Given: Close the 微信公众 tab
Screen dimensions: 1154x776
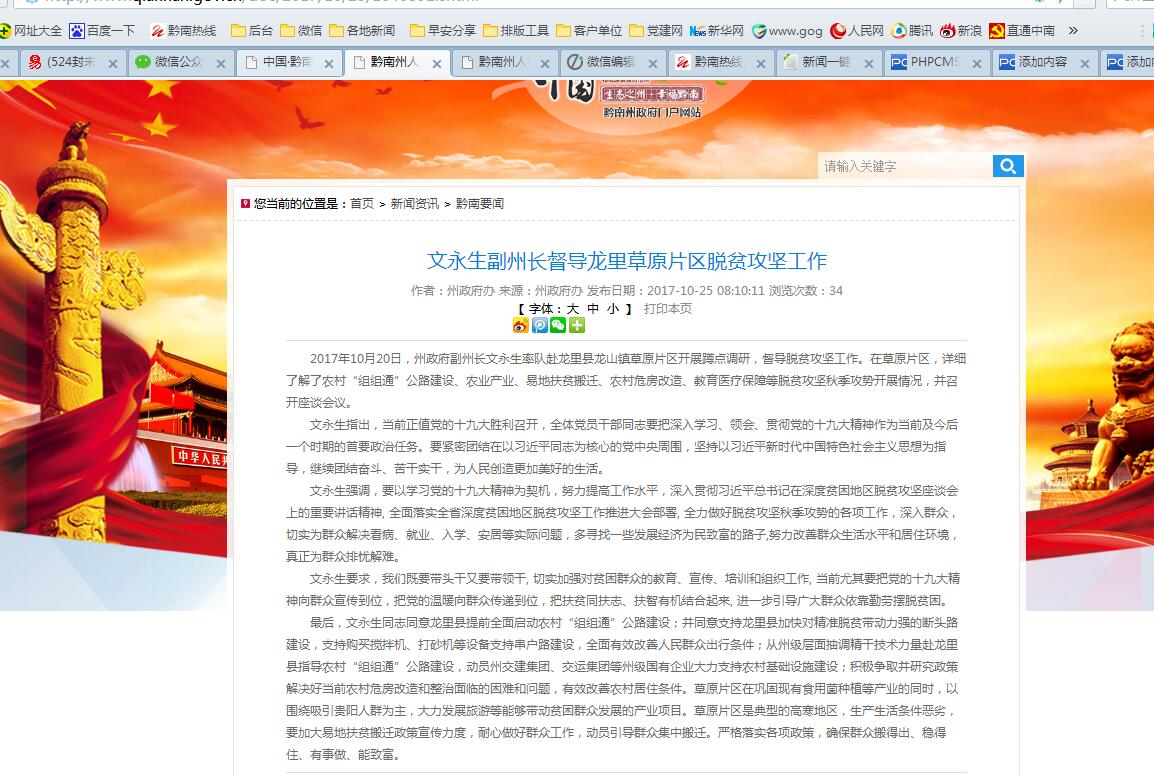Looking at the screenshot, I should pyautogui.click(x=221, y=64).
